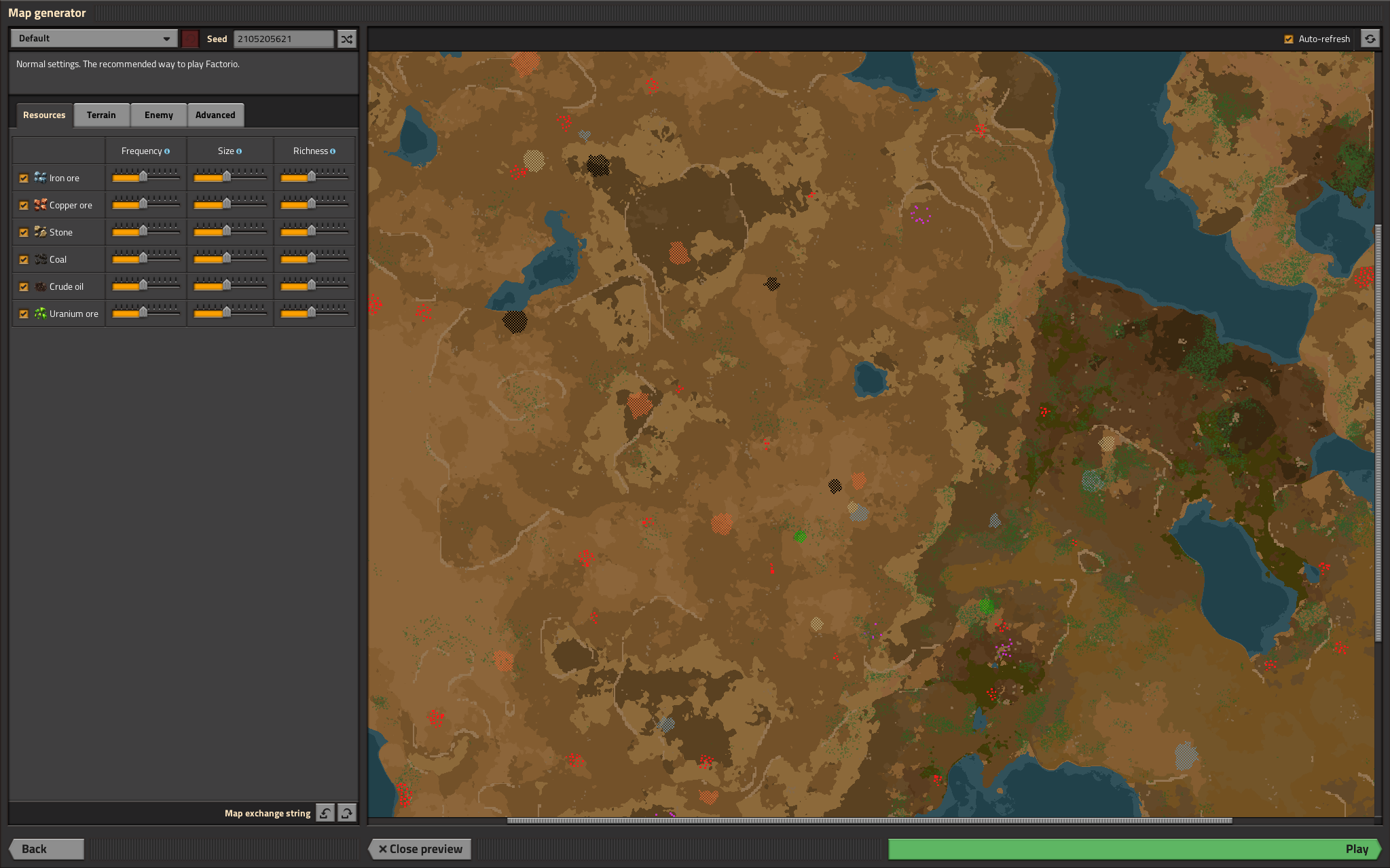
Task: Turn off the Auto-refresh checkbox
Action: (x=1289, y=39)
